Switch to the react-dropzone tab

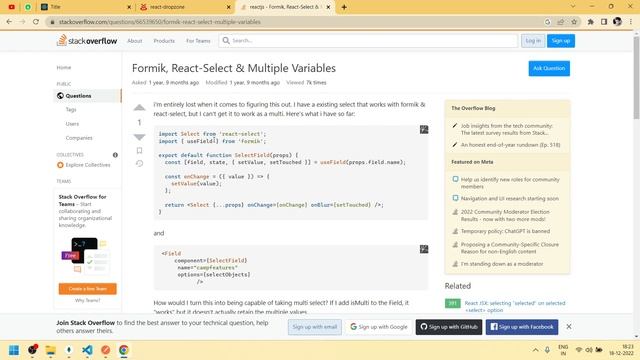pos(184,7)
